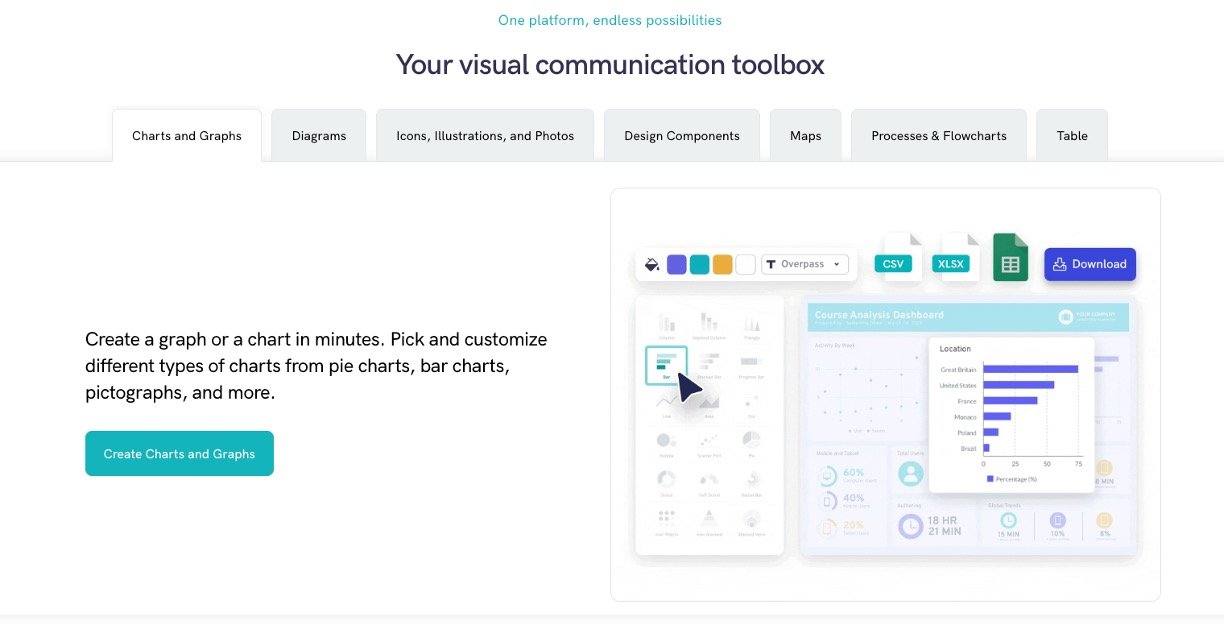1224x626 pixels.
Task: Switch to the Diagrams tab
Action: click(x=319, y=136)
